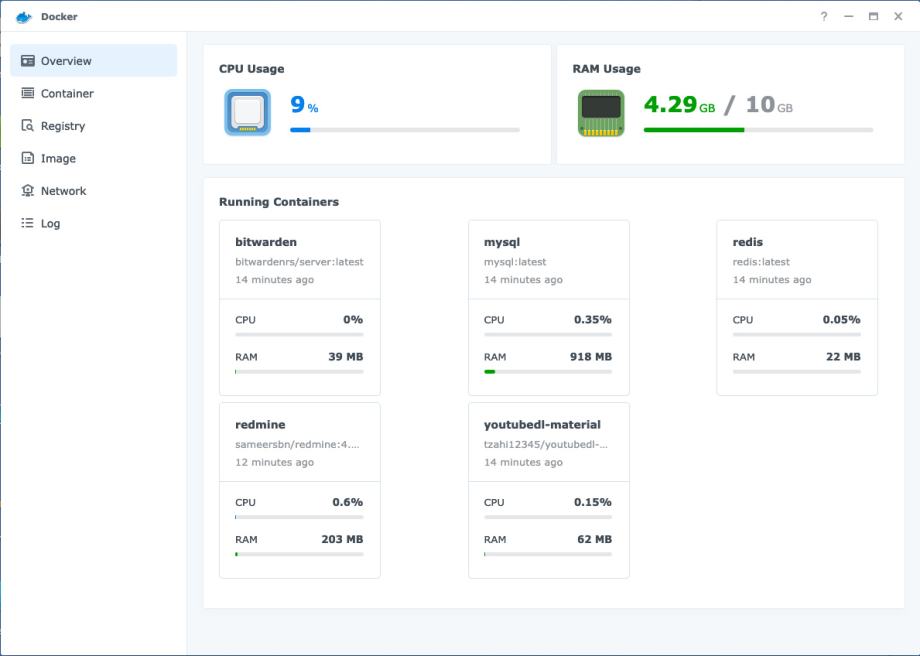920x656 pixels.
Task: Click the RAM module icon
Action: [x=601, y=113]
